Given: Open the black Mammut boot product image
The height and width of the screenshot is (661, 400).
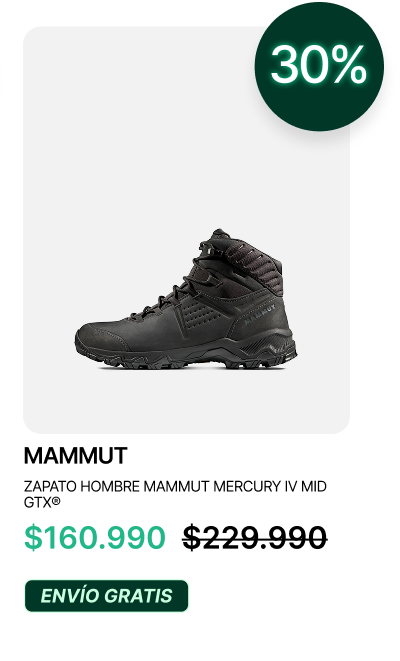Looking at the screenshot, I should click(x=186, y=300).
